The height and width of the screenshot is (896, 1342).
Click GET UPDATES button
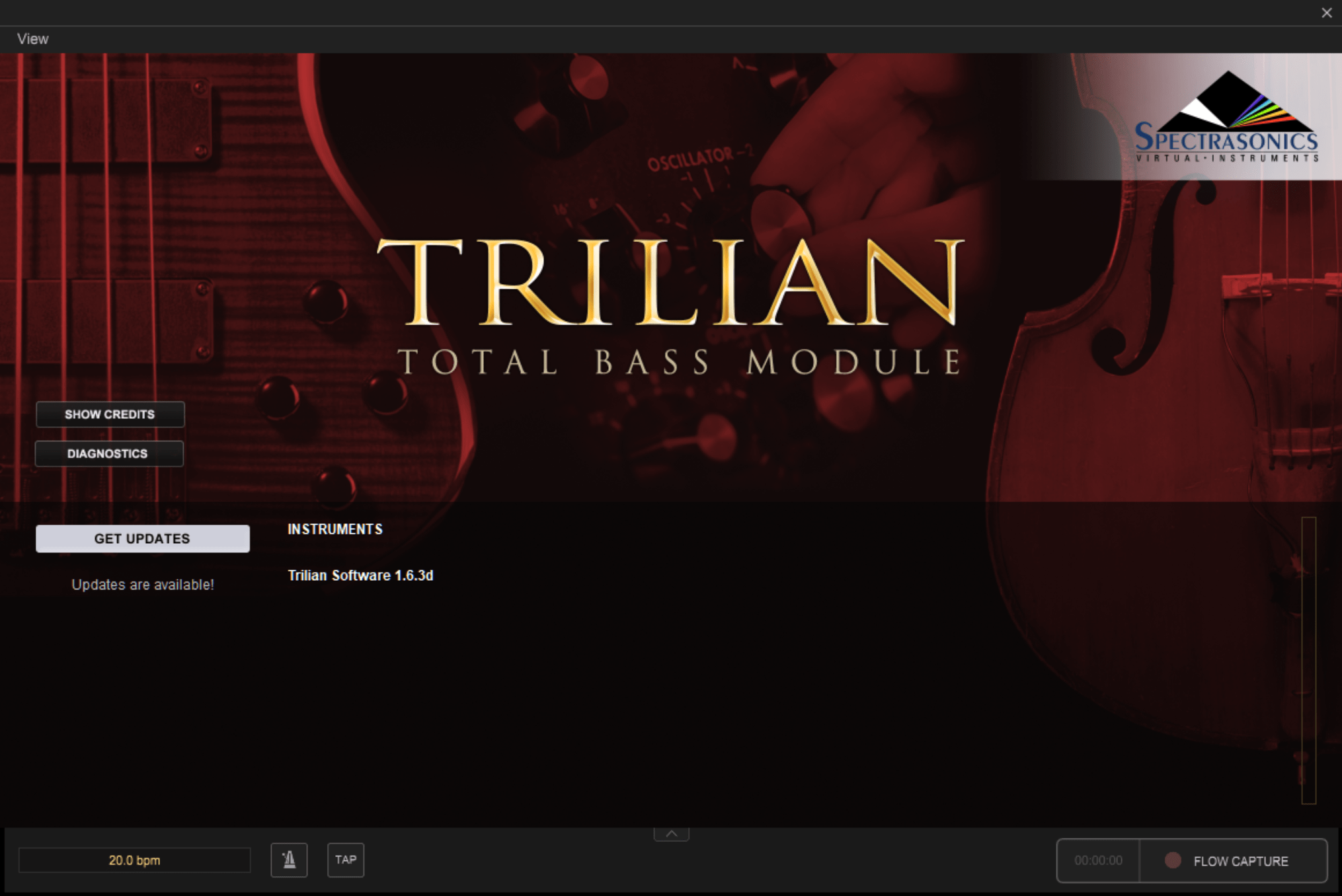[x=143, y=538]
